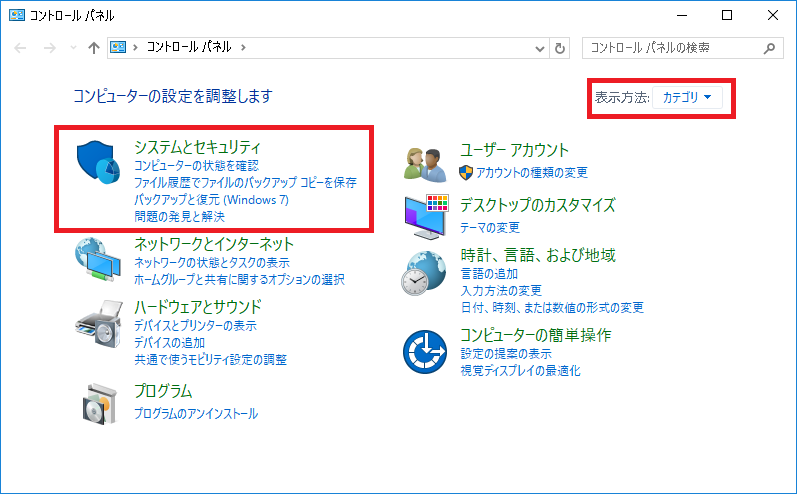Open プログラム category heading

[163, 391]
